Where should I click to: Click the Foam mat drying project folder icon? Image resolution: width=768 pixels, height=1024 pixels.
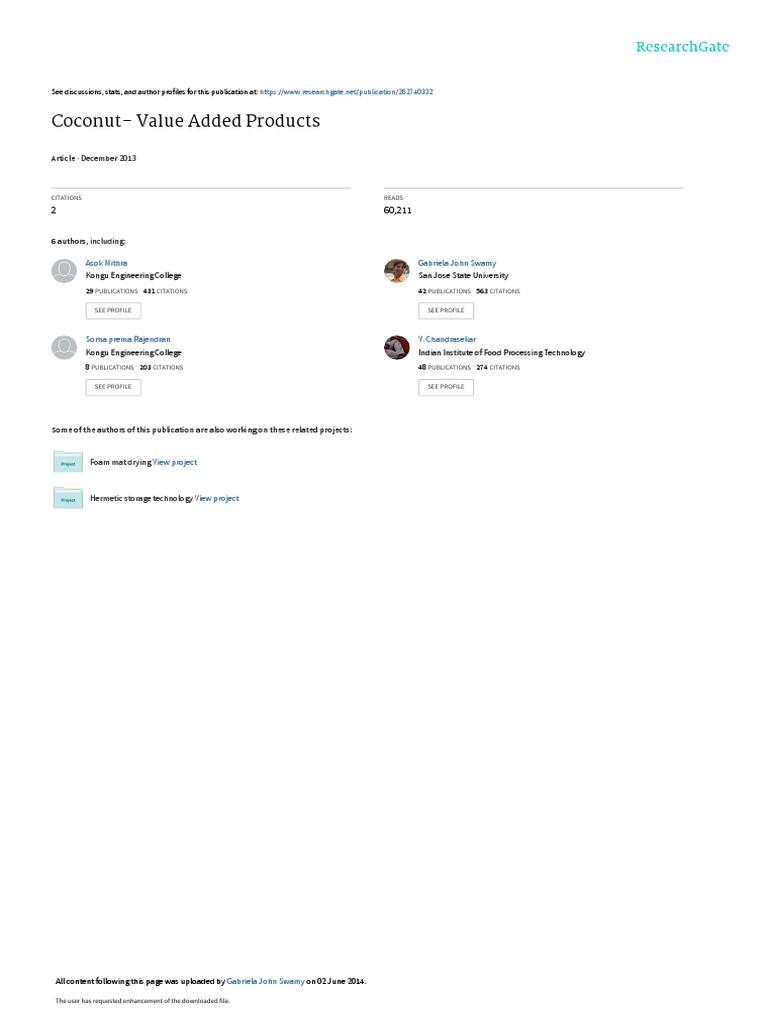(68, 462)
